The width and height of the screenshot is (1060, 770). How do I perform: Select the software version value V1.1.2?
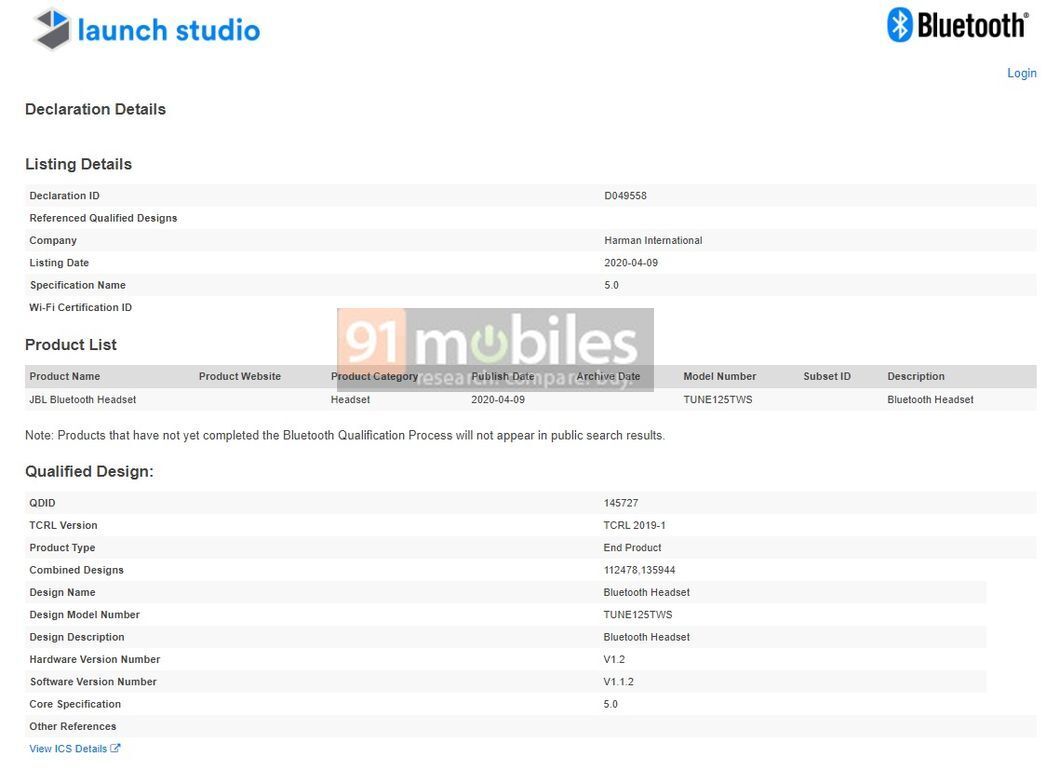click(619, 682)
